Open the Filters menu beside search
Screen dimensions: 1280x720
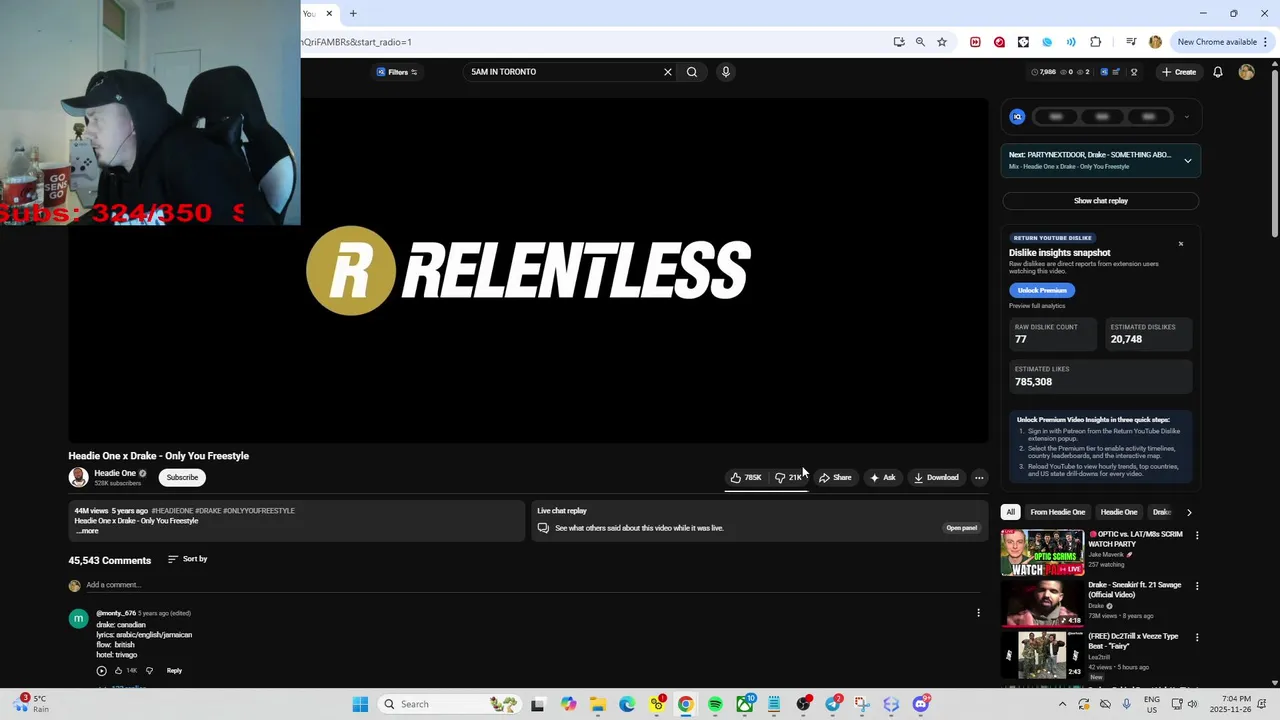pyautogui.click(x=397, y=72)
